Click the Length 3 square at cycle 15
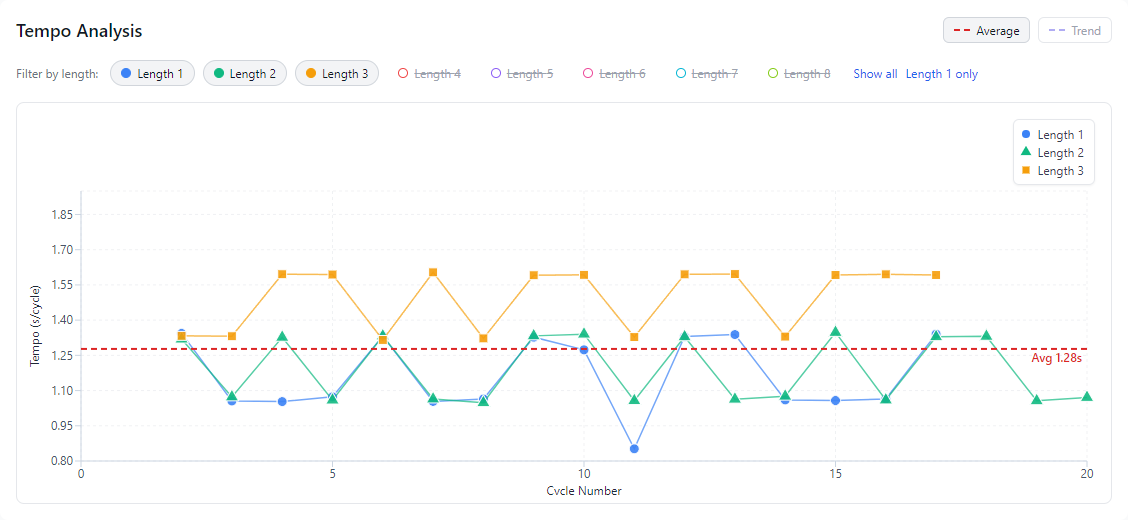The height and width of the screenshot is (520, 1128). pos(835,275)
